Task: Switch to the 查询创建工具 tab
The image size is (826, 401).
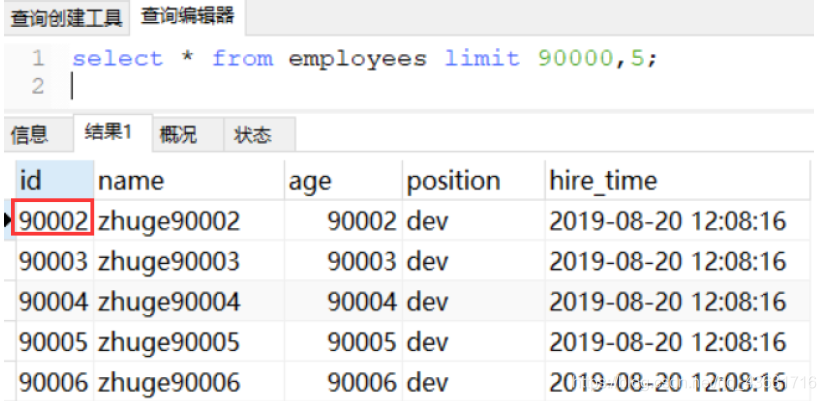Action: tap(66, 17)
